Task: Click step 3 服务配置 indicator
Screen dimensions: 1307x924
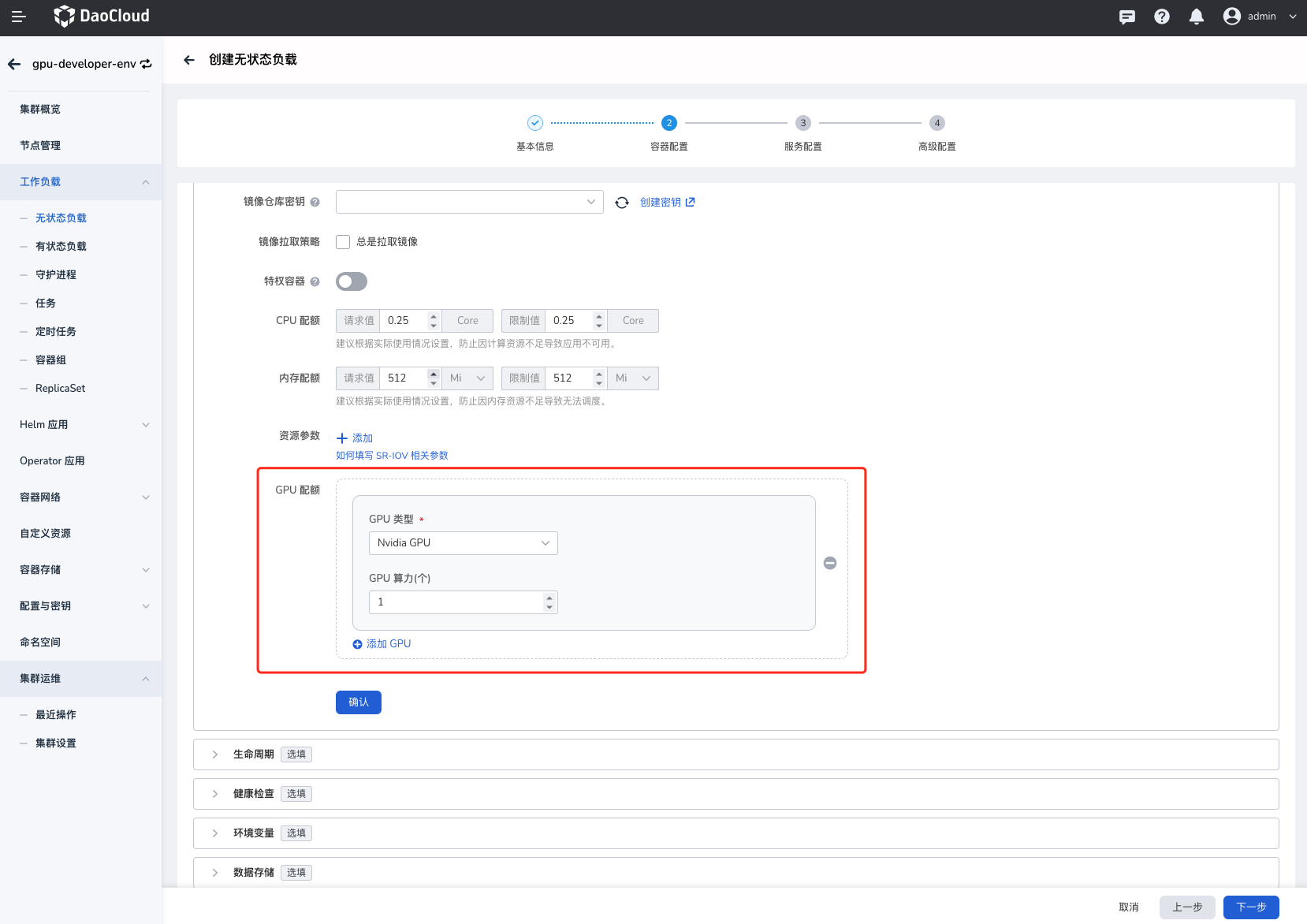Action: pos(803,123)
